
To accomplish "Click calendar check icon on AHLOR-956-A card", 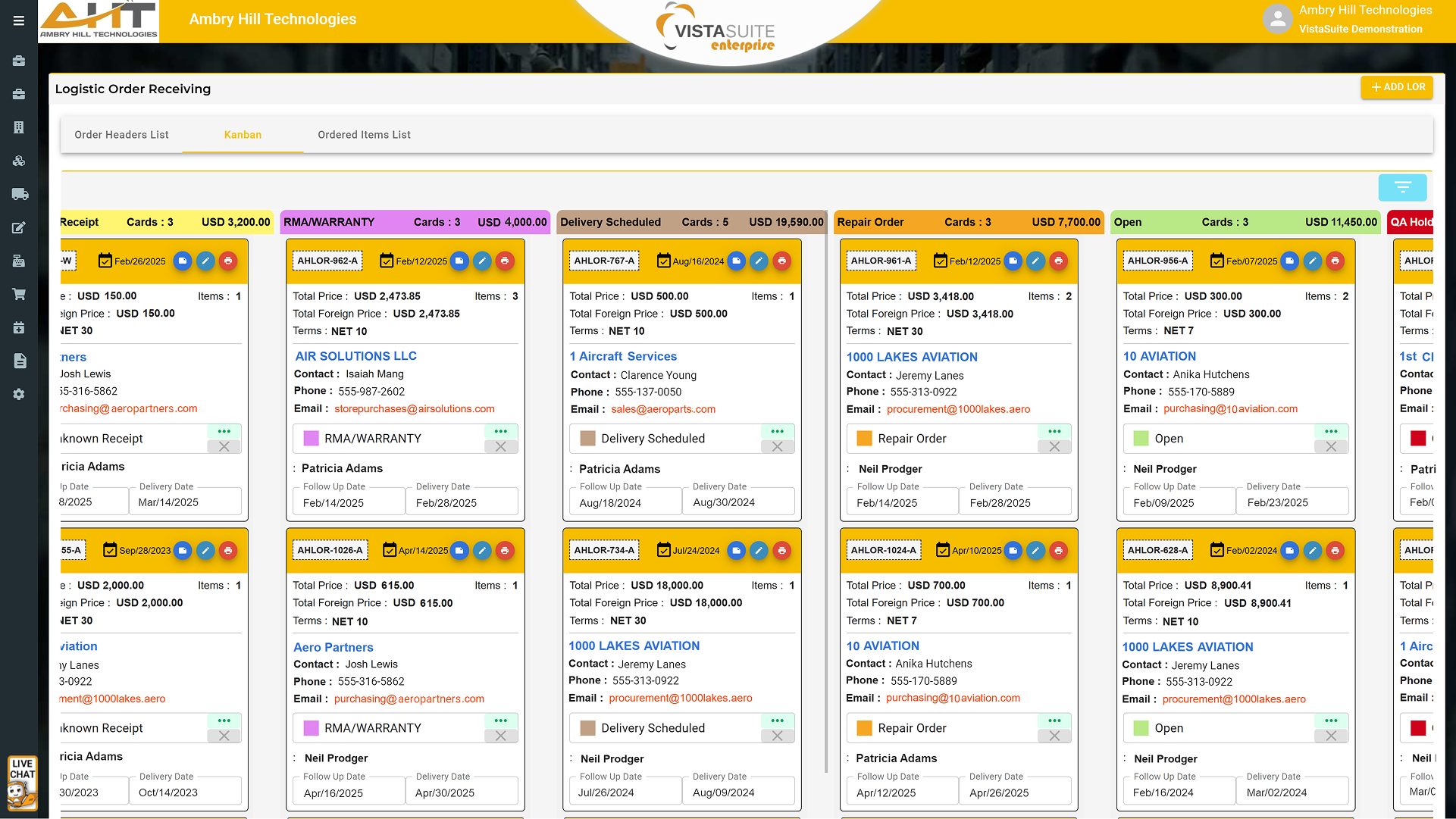I will point(1216,261).
